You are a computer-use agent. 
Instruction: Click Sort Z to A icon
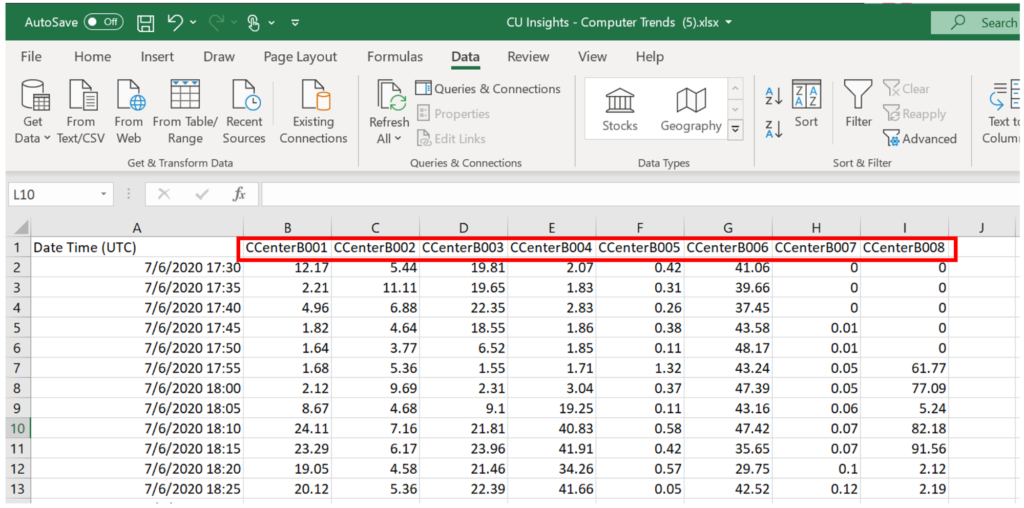773,129
